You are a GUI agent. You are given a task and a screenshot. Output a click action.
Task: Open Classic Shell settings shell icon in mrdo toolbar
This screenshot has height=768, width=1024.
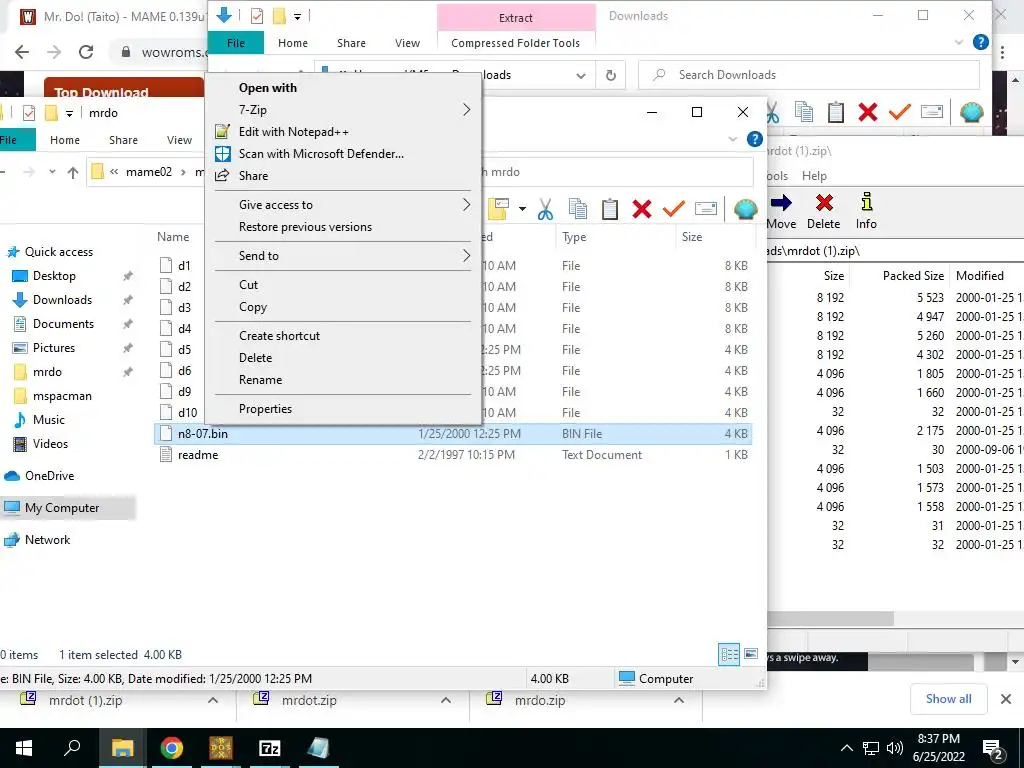[745, 209]
